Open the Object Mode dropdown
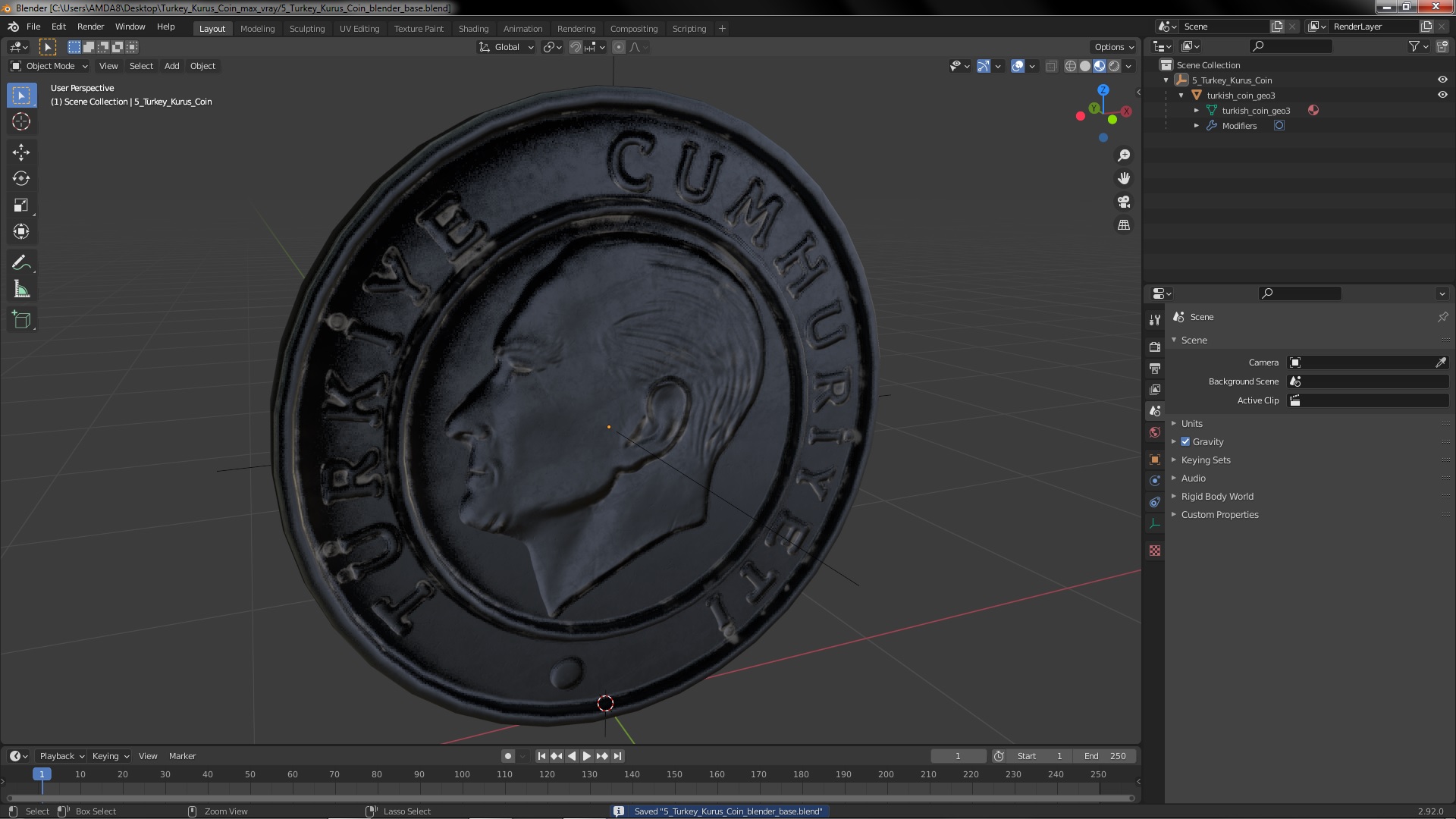 (49, 66)
